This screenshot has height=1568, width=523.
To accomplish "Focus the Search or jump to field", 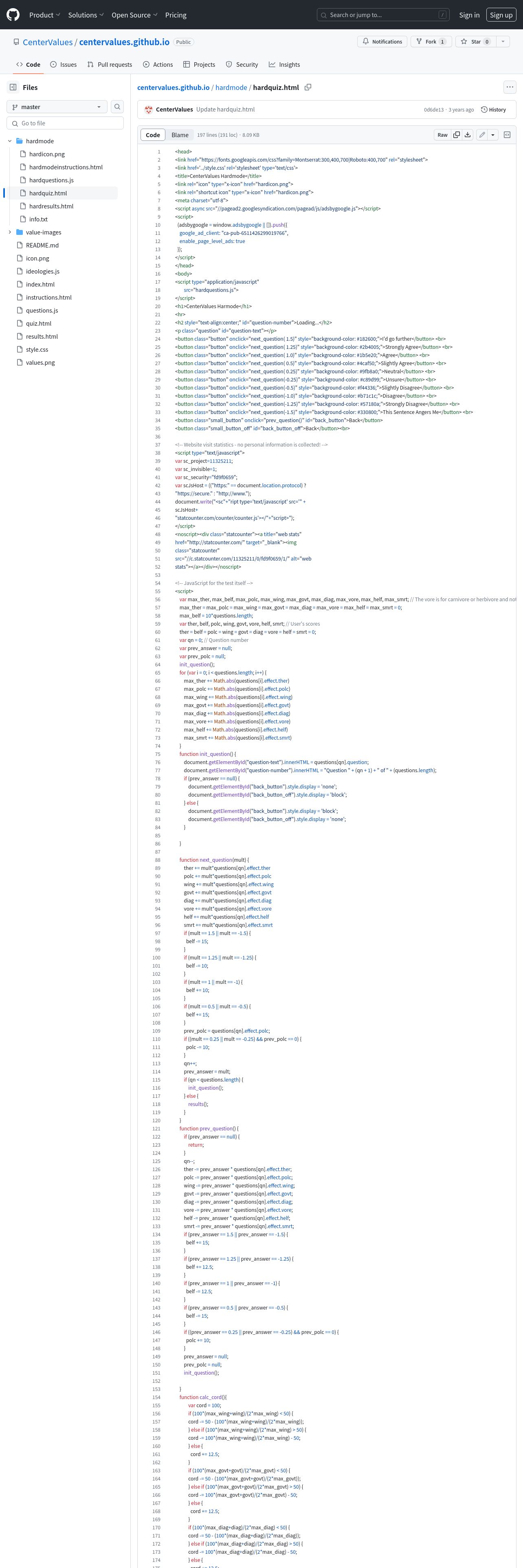I will [384, 15].
